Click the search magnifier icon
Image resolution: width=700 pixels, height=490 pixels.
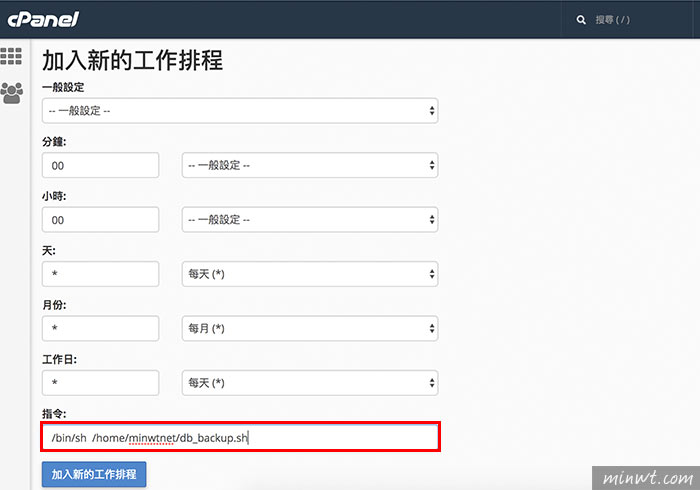click(581, 20)
